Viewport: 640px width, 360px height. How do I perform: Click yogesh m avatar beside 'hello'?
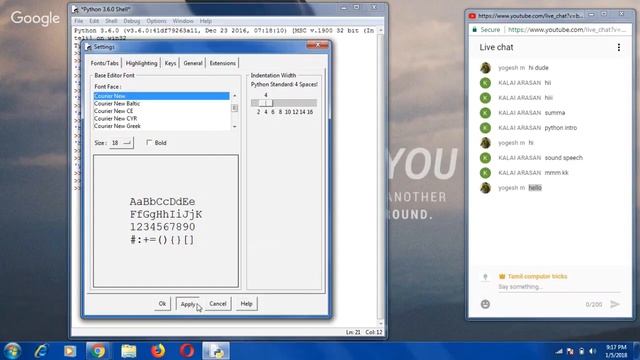tap(485, 188)
